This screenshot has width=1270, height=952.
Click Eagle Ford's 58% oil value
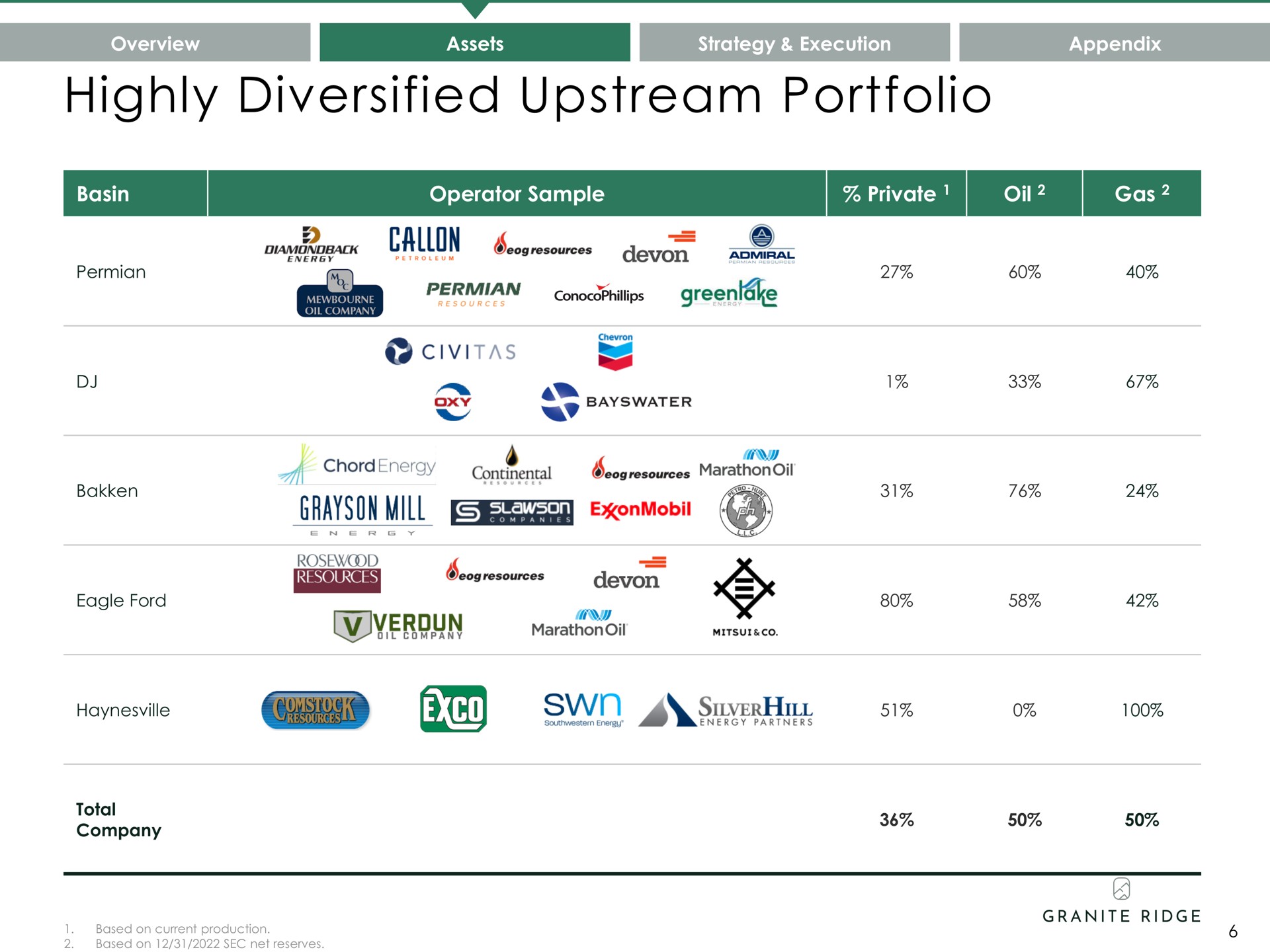tap(1025, 600)
